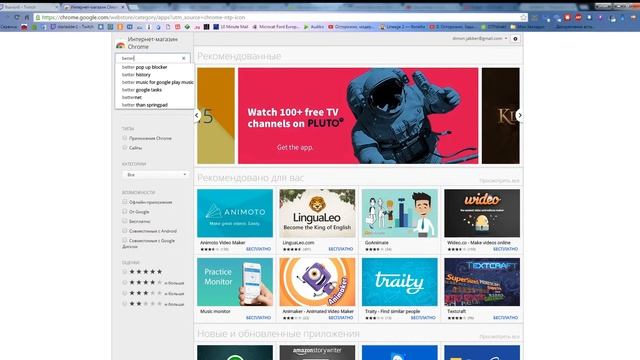Open the web store settings gear

515,39
